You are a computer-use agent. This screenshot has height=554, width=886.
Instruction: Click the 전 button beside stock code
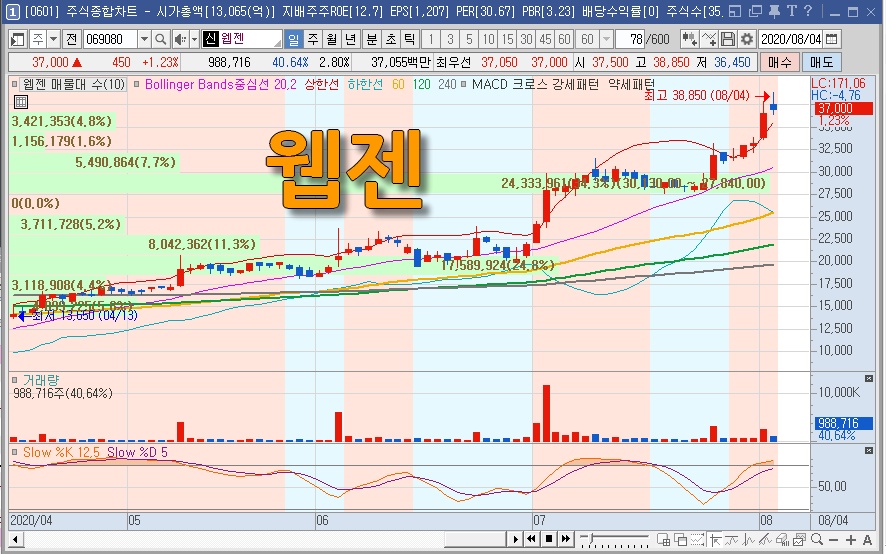click(x=71, y=39)
